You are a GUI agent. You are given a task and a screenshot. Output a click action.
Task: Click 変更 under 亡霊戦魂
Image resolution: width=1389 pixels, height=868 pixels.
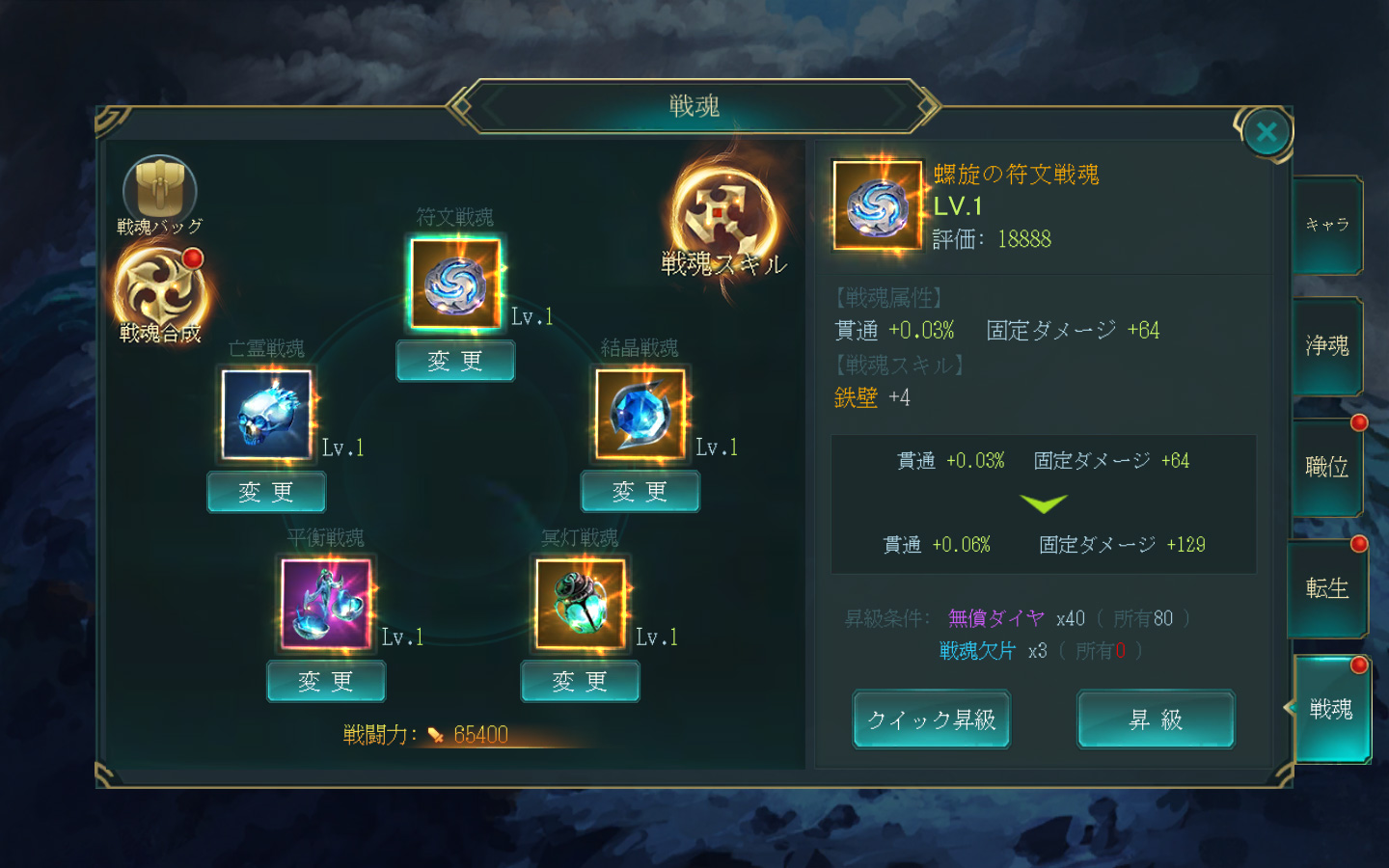pos(266,492)
